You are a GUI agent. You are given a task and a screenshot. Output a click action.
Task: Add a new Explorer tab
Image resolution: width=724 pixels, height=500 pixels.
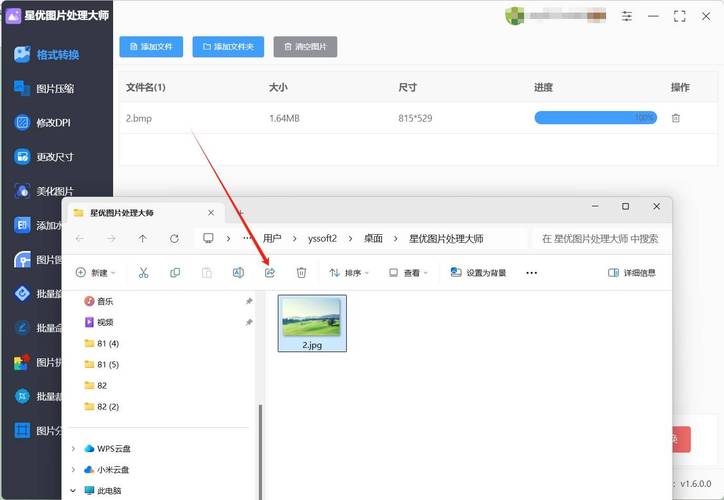(x=241, y=213)
